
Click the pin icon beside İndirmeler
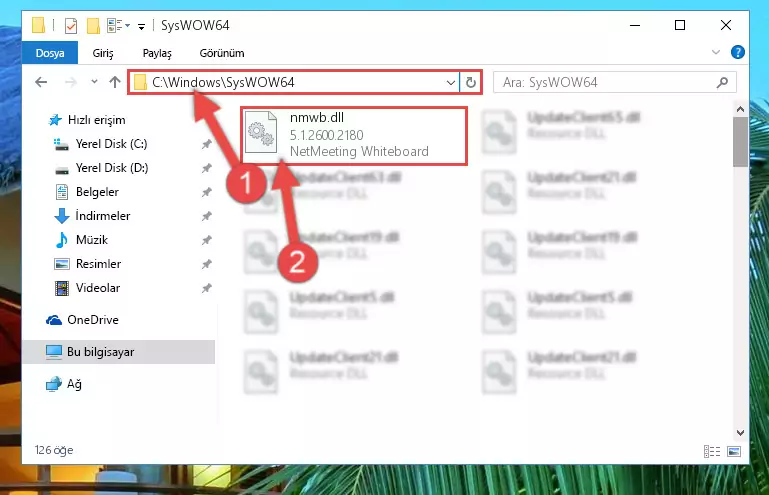(x=206, y=216)
